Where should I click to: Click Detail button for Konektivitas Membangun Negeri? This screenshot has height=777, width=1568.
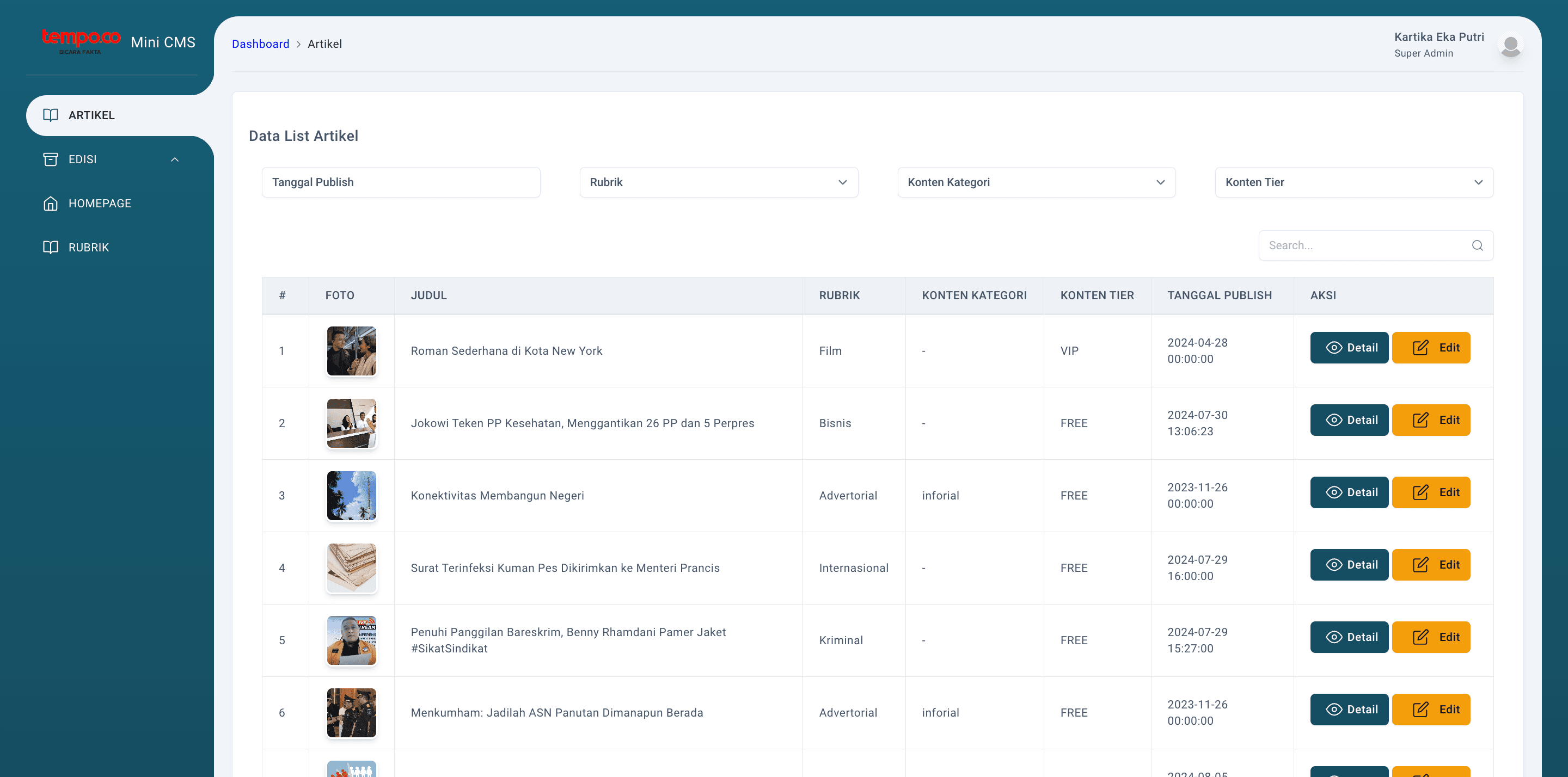click(x=1349, y=492)
